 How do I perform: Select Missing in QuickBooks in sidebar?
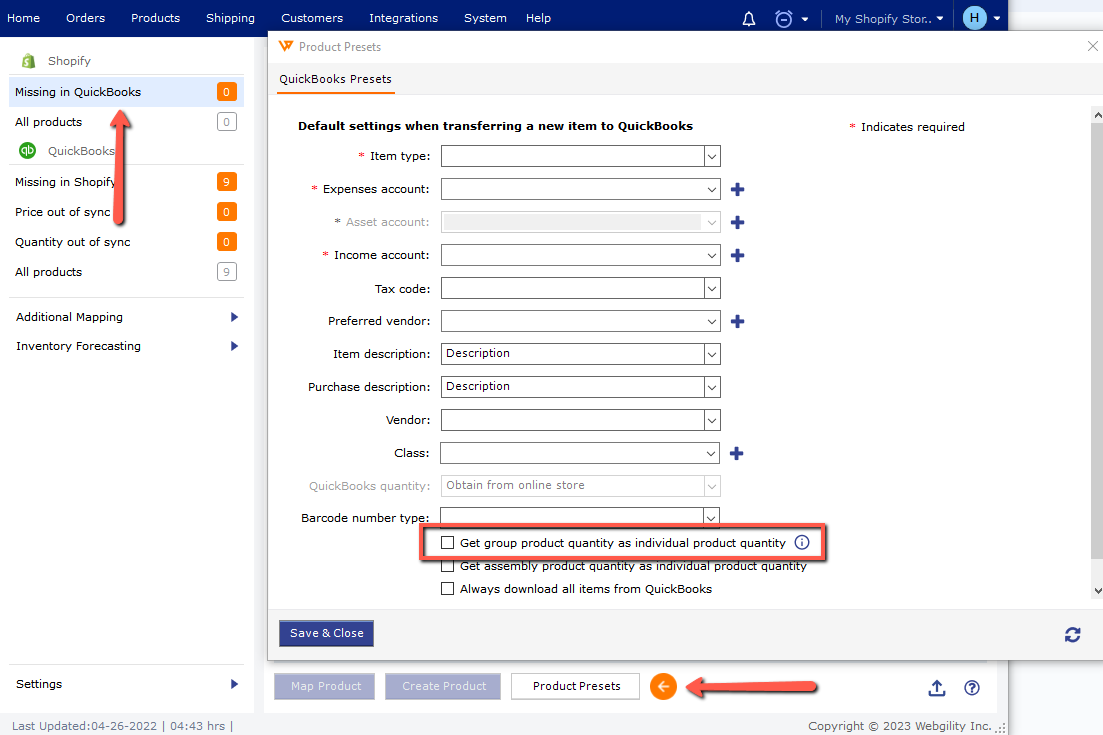(127, 92)
